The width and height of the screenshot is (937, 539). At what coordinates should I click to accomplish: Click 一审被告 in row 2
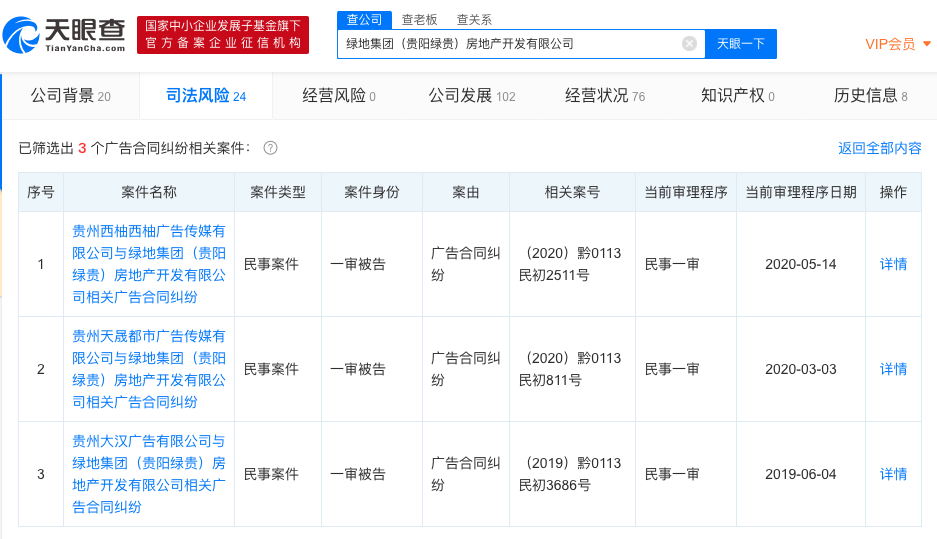tap(358, 369)
